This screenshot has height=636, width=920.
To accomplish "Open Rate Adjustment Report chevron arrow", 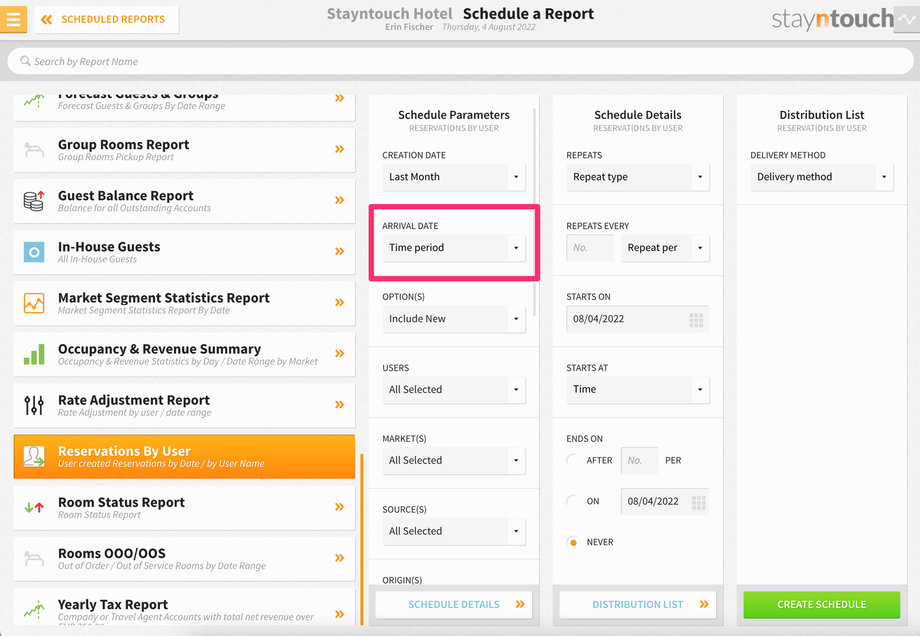I will pos(339,404).
